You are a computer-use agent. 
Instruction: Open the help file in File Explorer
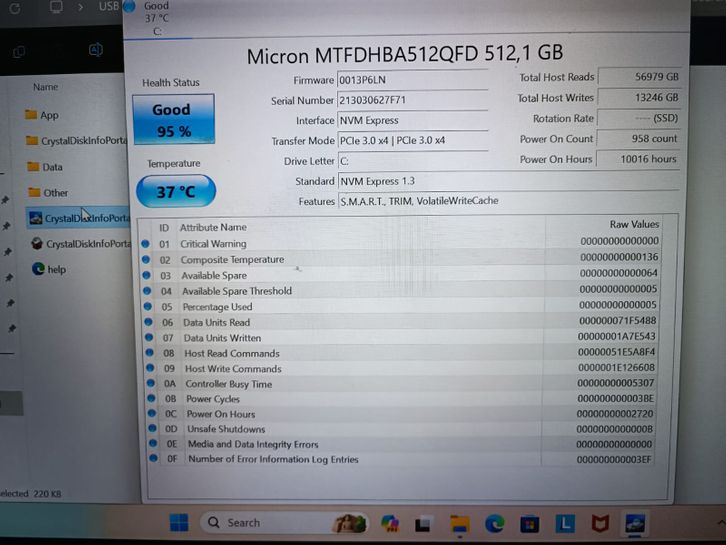[49, 269]
